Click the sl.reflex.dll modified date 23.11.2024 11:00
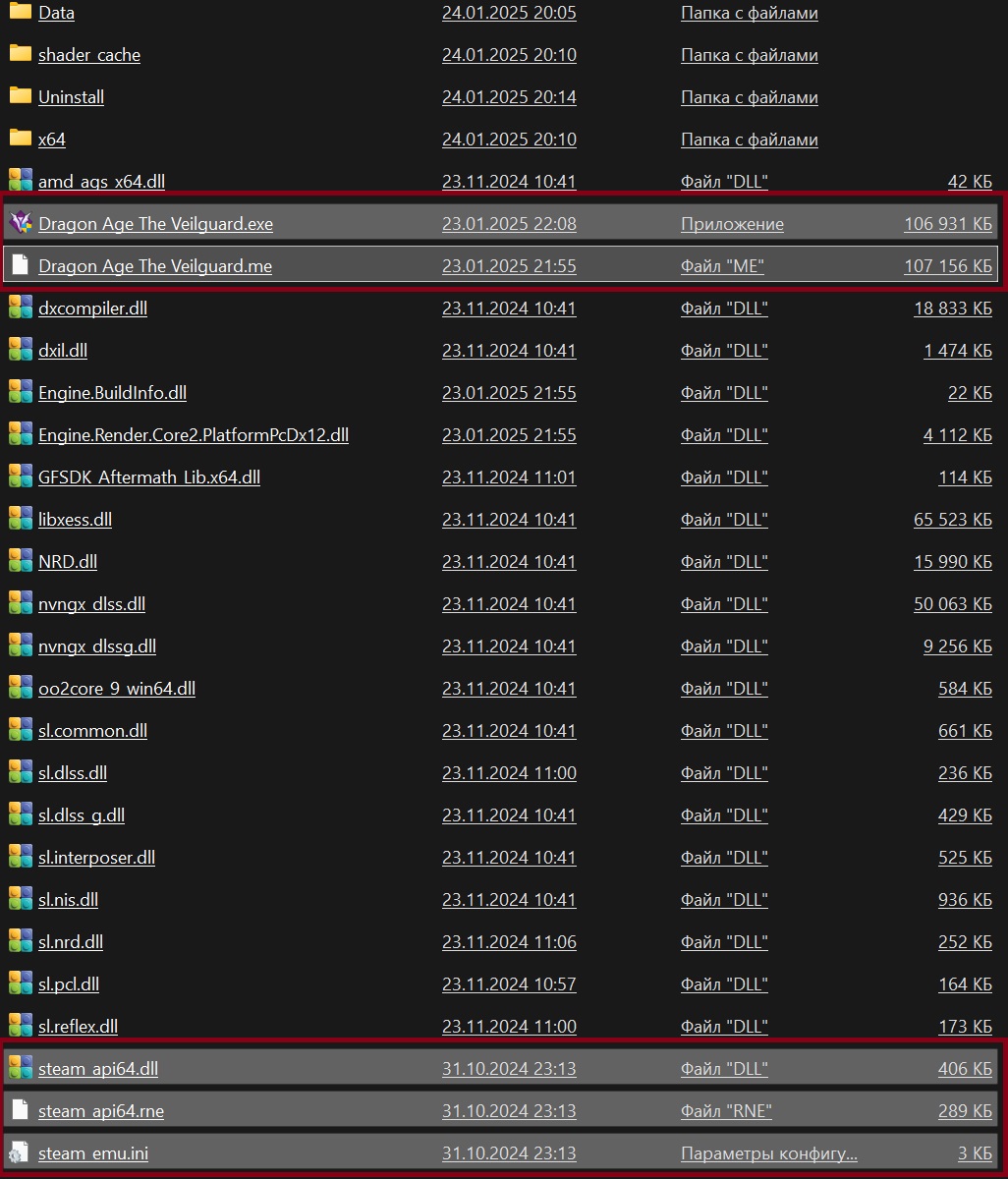The width and height of the screenshot is (1008, 1179). coord(509,1027)
